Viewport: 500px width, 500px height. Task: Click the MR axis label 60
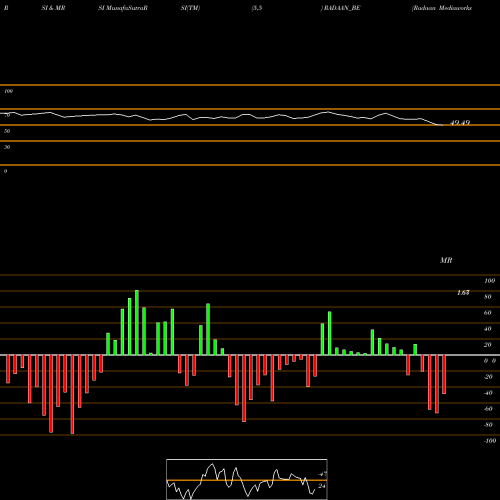point(488,313)
